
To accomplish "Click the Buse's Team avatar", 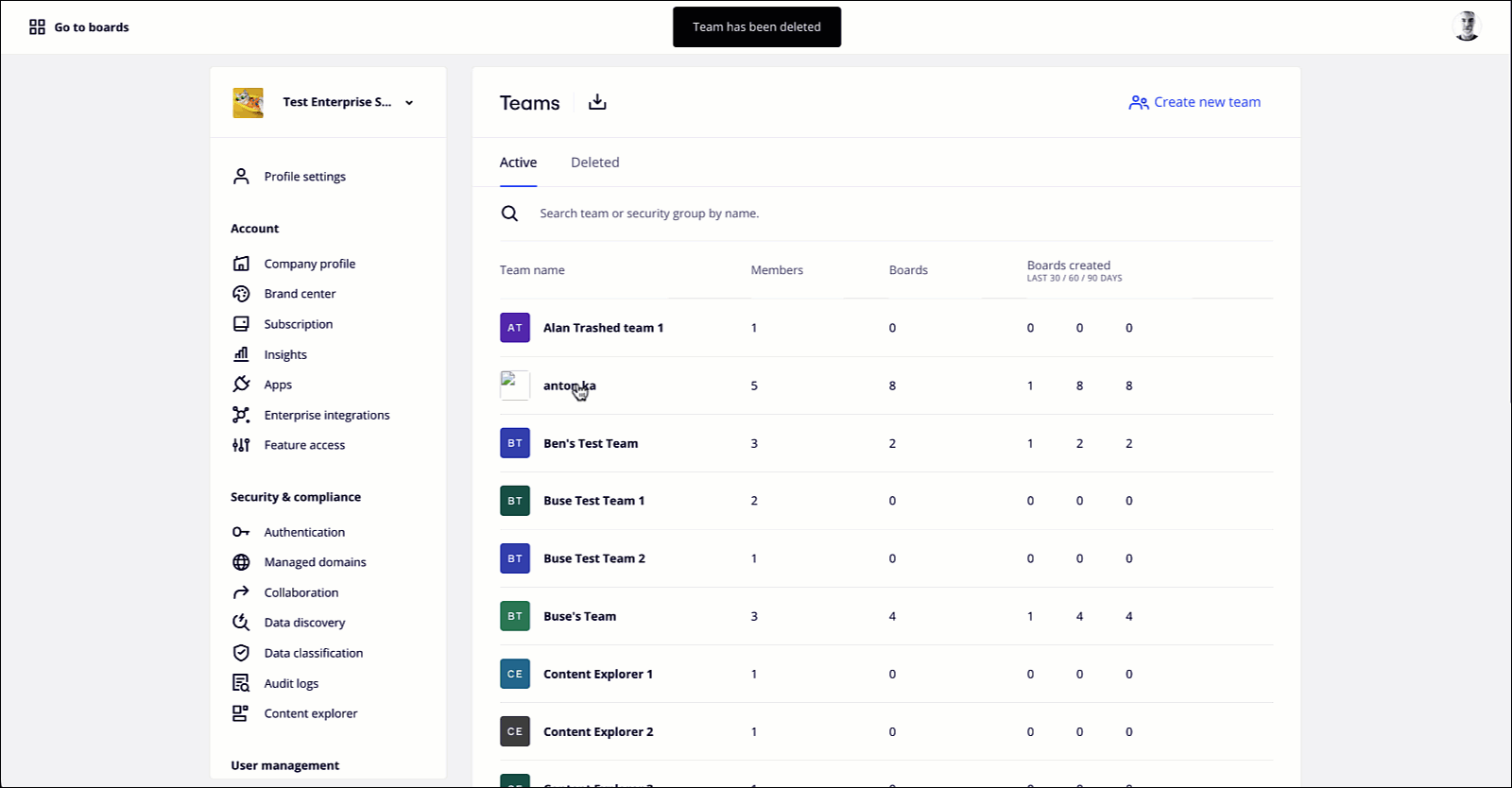I will point(515,616).
